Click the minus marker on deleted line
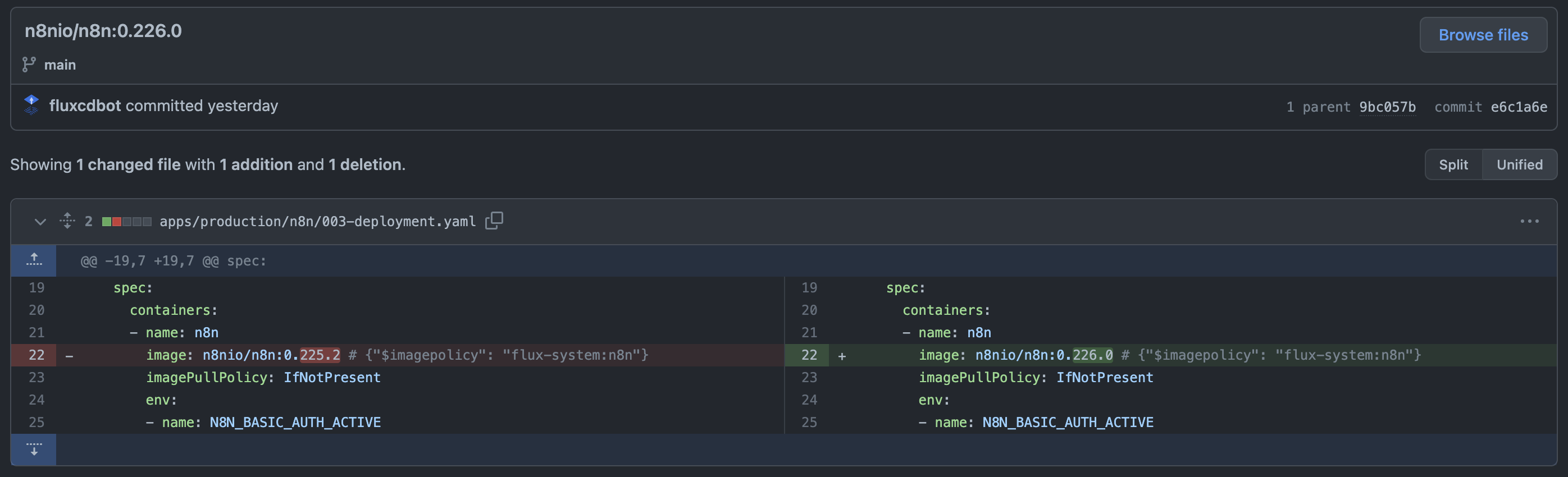The image size is (1568, 477). [70, 355]
